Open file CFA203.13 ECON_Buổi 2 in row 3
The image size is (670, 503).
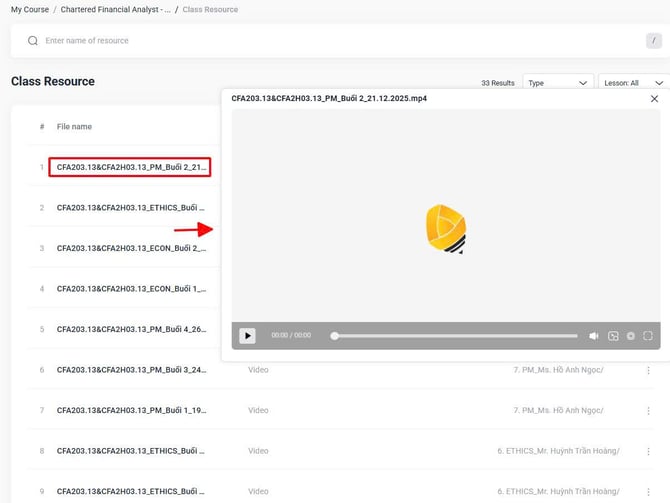(x=131, y=248)
